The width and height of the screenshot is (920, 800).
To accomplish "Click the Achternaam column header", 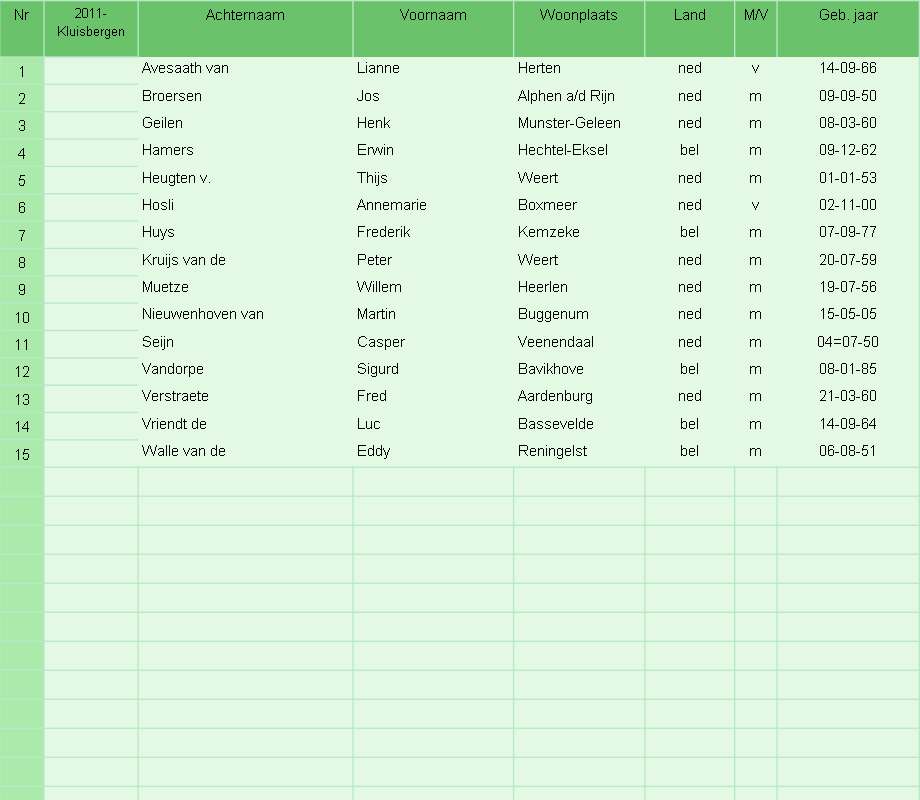I will tap(245, 28).
